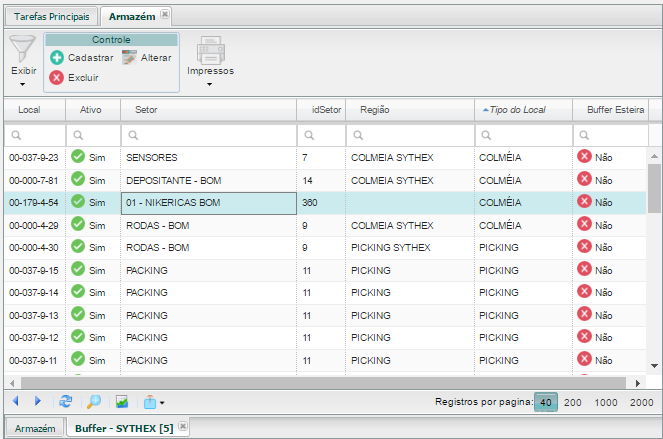Select the 01 - NIKERICAS BOM cell
Viewport: 663px width, 439px height.
point(209,203)
